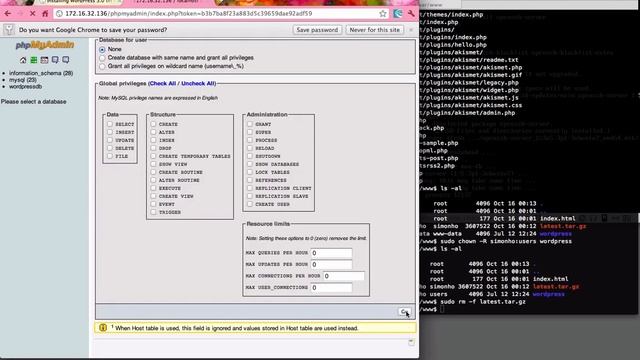This screenshot has height=360, width=640.
Task: Open mysql database in sidebar
Action: click(23, 80)
